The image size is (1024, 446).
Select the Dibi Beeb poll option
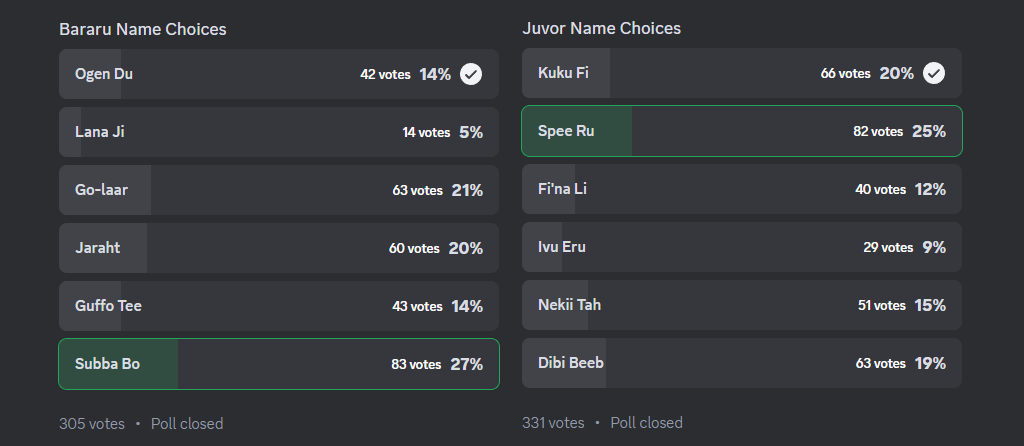742,363
